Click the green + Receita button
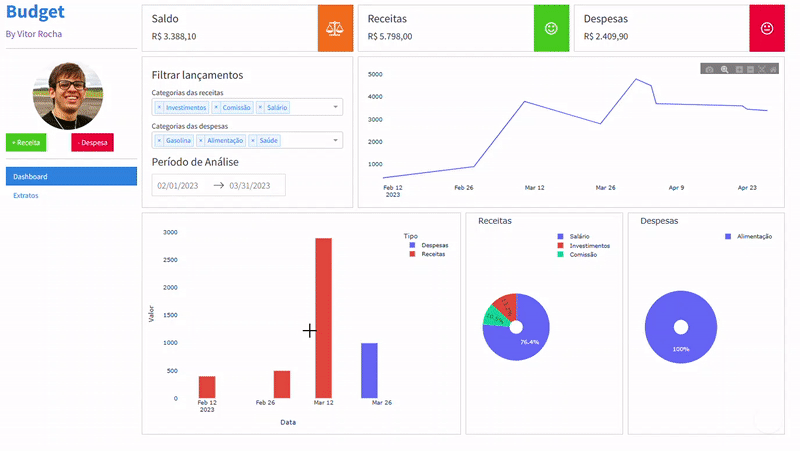This screenshot has height=451, width=800. (26, 142)
